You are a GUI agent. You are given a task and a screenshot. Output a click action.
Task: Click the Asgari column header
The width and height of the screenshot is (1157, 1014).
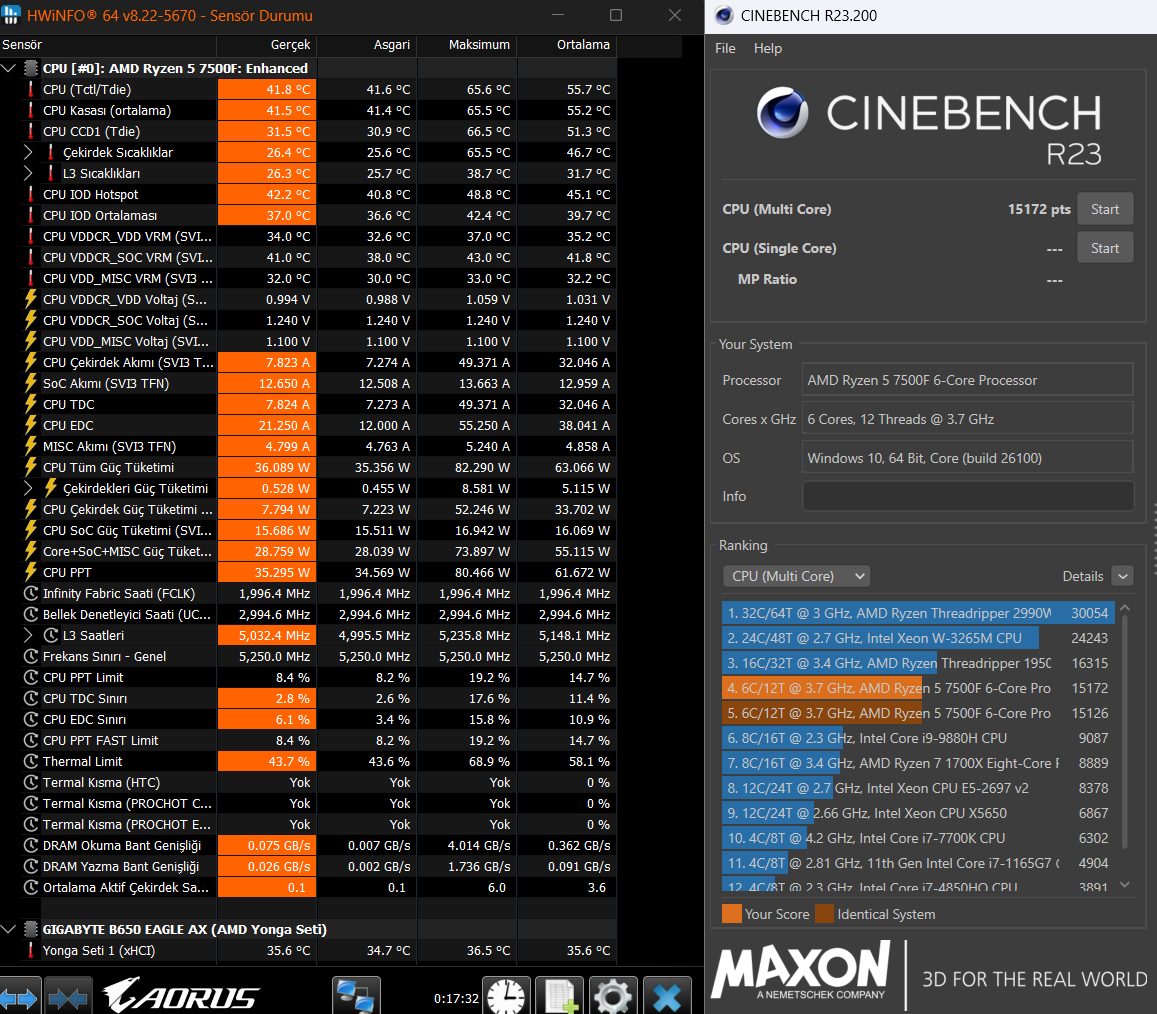367,45
